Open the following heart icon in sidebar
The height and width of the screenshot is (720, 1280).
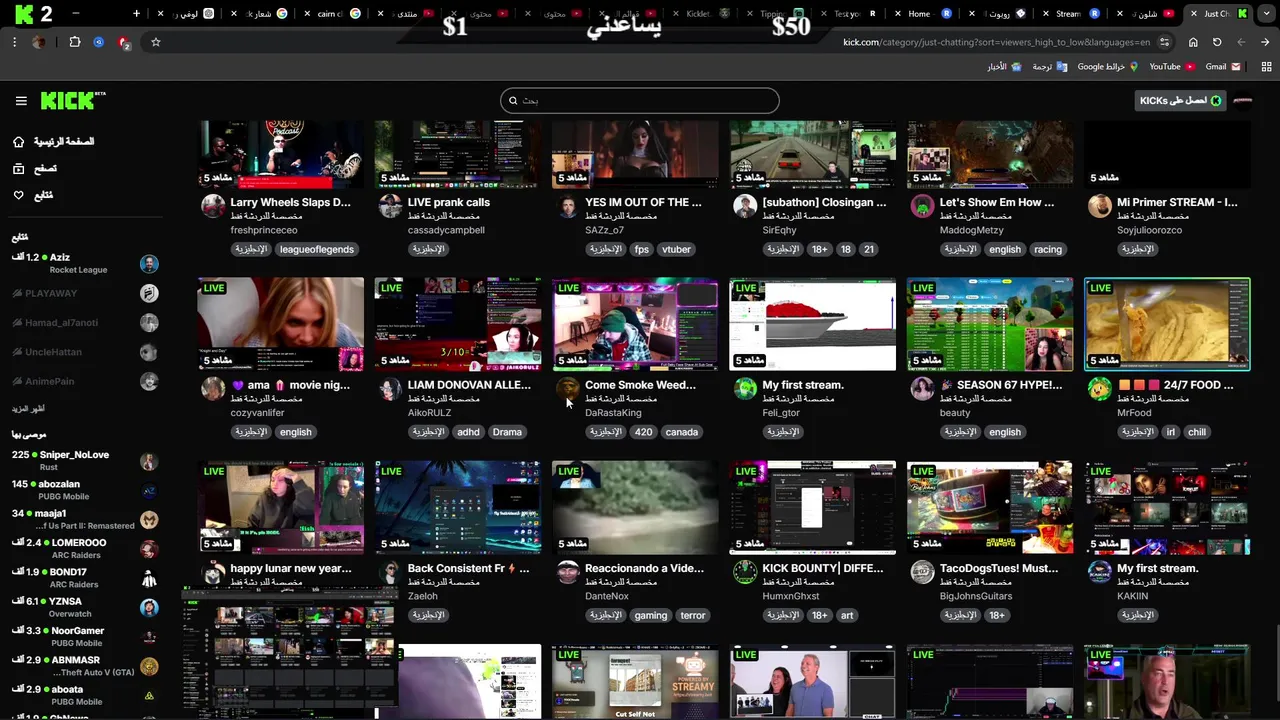tap(19, 195)
